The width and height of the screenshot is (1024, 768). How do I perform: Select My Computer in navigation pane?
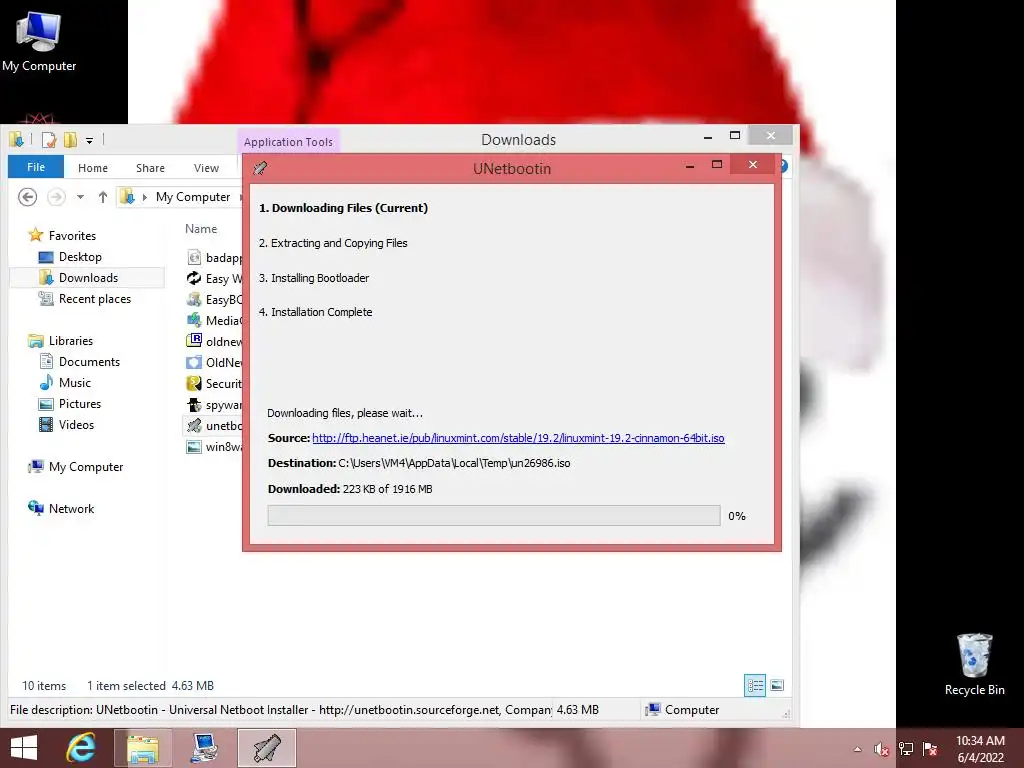[86, 466]
